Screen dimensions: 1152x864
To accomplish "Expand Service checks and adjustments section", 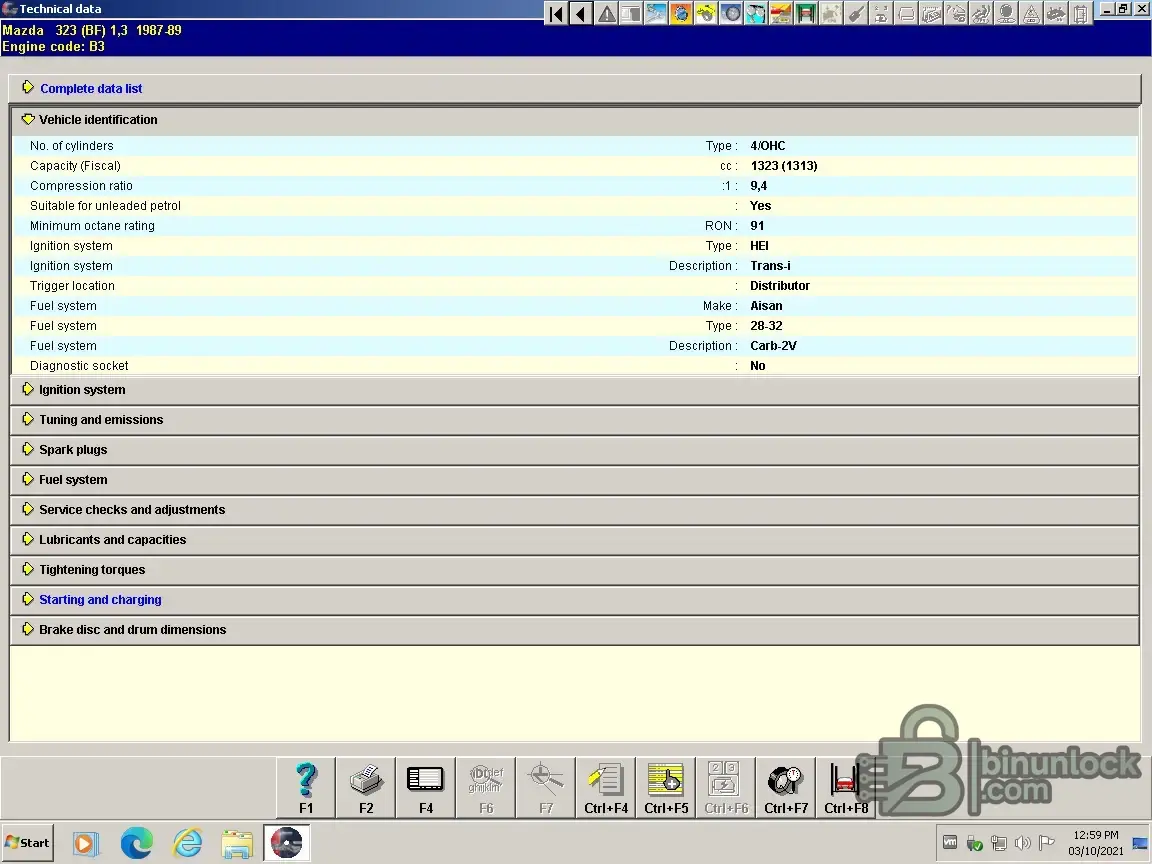I will point(575,510).
